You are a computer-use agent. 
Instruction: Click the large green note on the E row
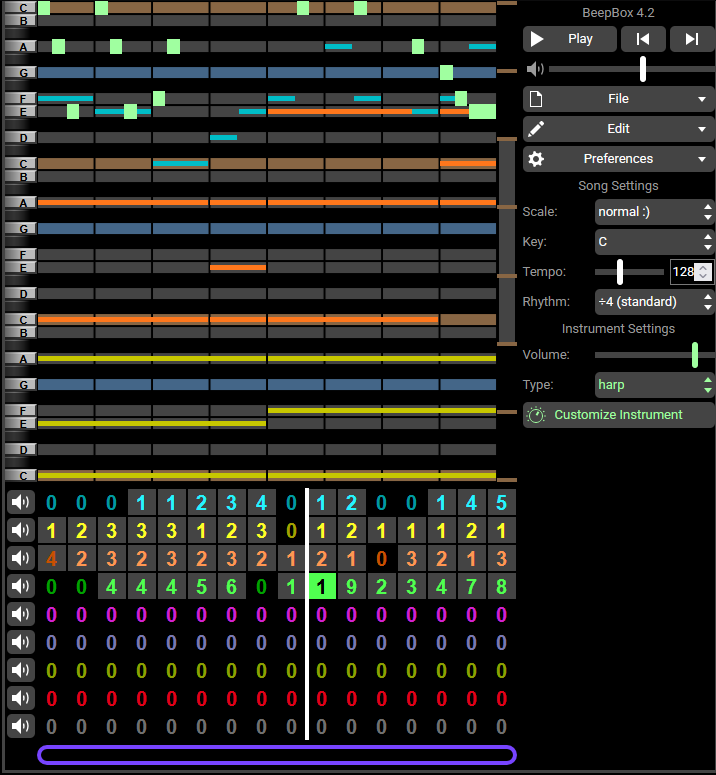(x=482, y=112)
